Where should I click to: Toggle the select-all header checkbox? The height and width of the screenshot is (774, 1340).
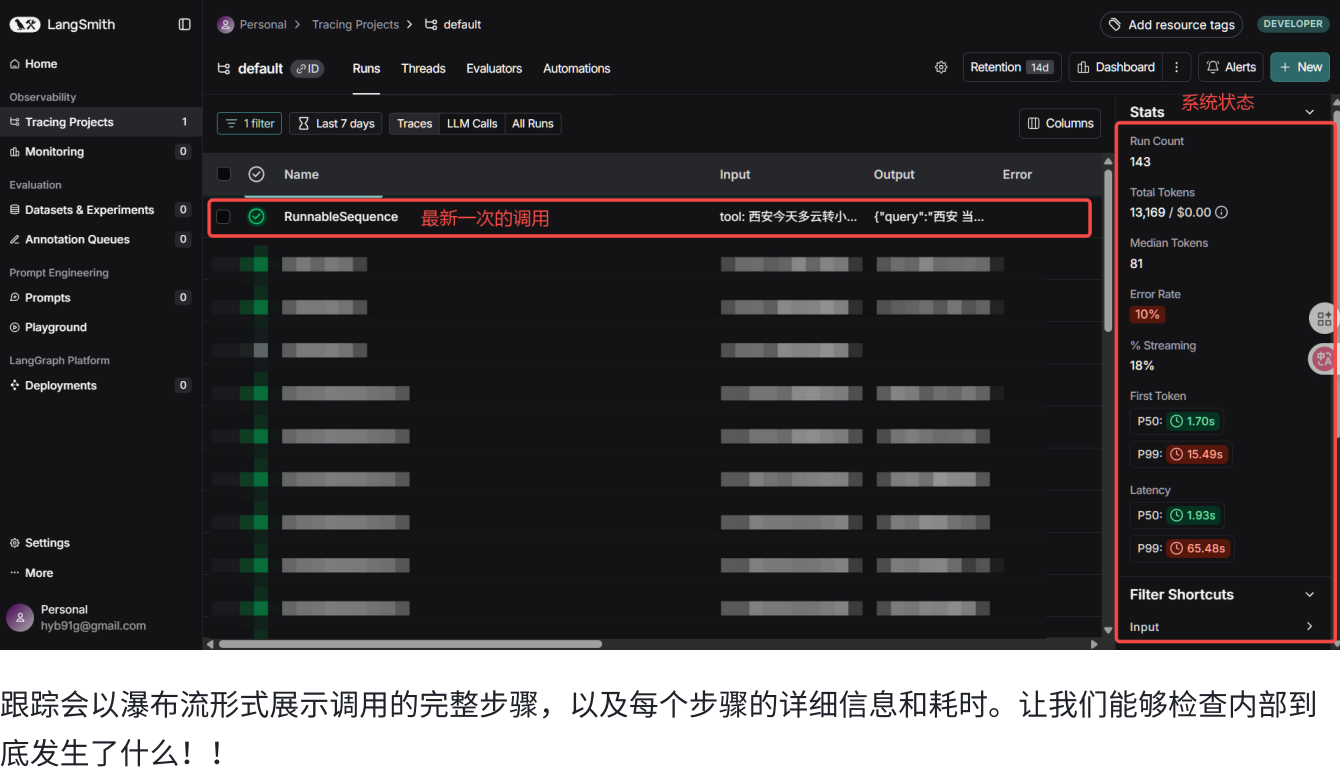pyautogui.click(x=224, y=174)
